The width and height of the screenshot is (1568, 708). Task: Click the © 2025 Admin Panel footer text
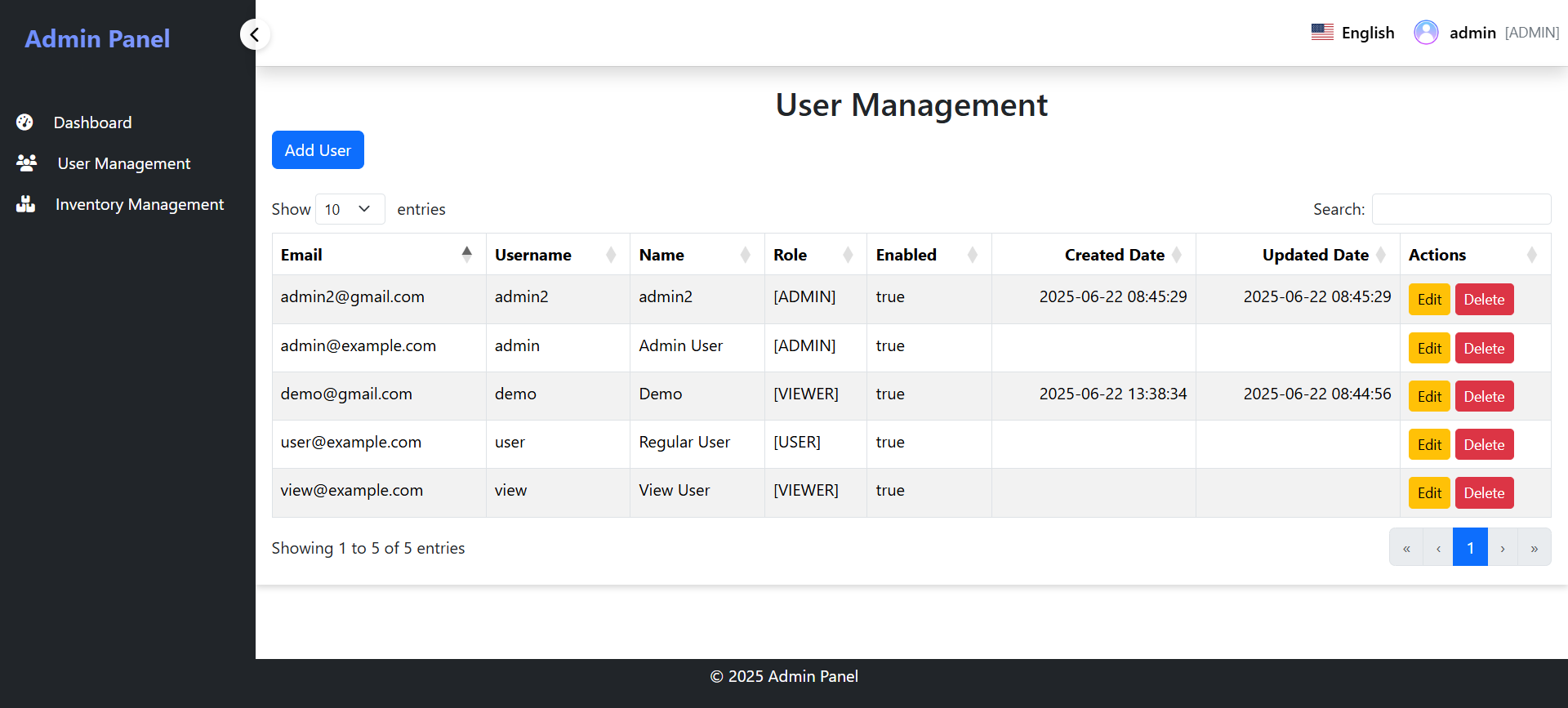784,676
